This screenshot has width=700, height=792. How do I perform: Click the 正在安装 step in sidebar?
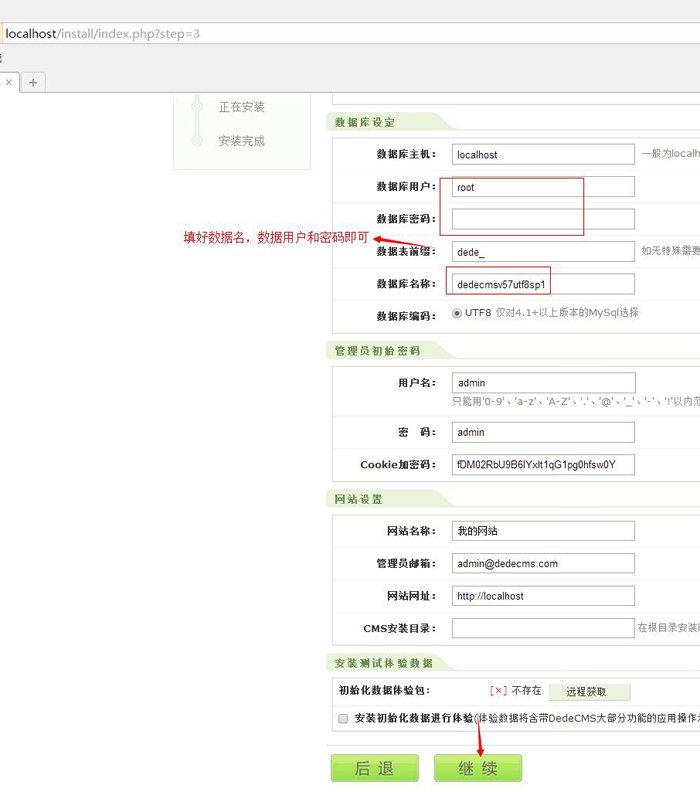click(241, 107)
